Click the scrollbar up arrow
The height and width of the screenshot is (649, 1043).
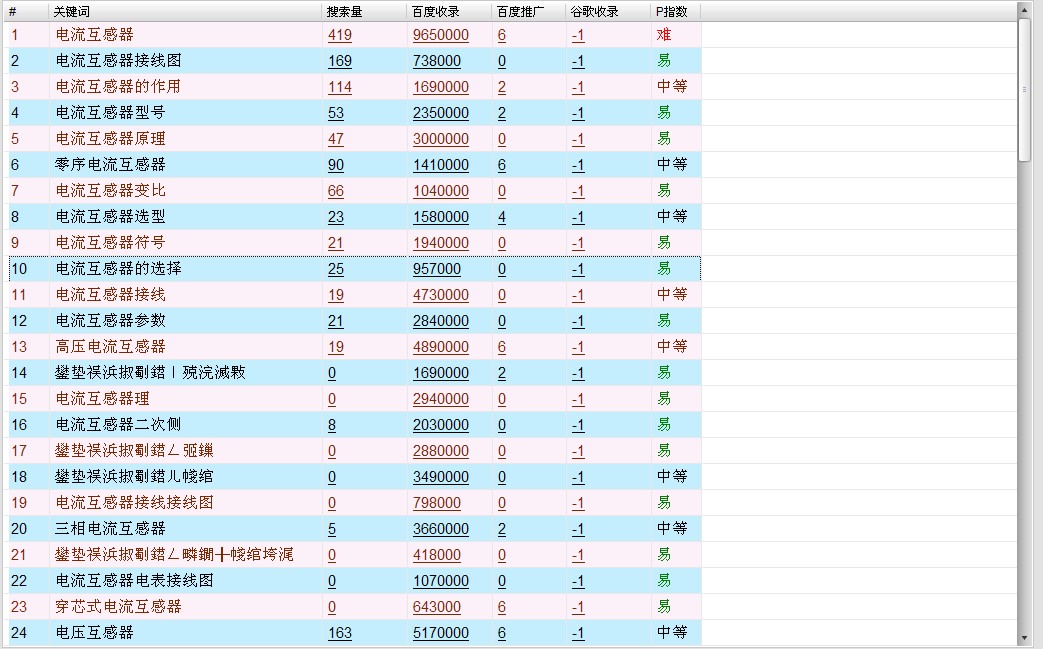coord(1024,10)
